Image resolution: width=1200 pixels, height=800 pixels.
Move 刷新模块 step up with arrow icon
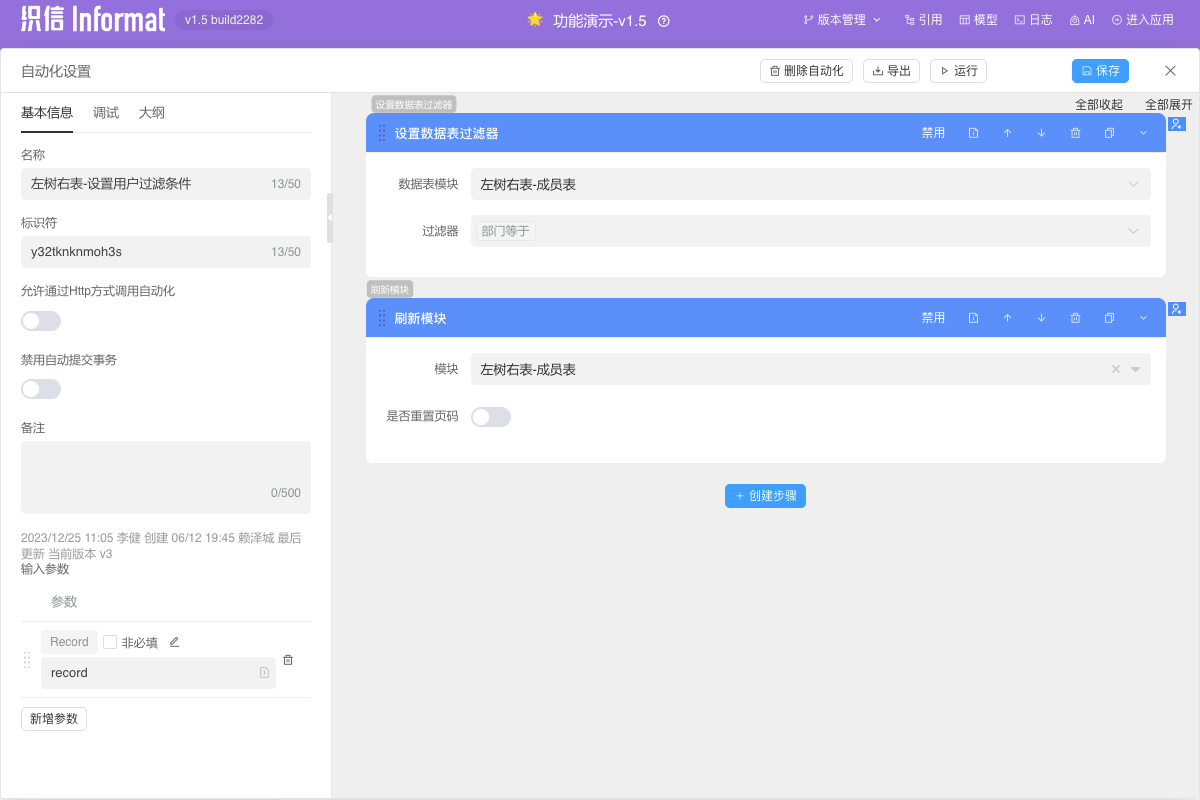point(1007,318)
